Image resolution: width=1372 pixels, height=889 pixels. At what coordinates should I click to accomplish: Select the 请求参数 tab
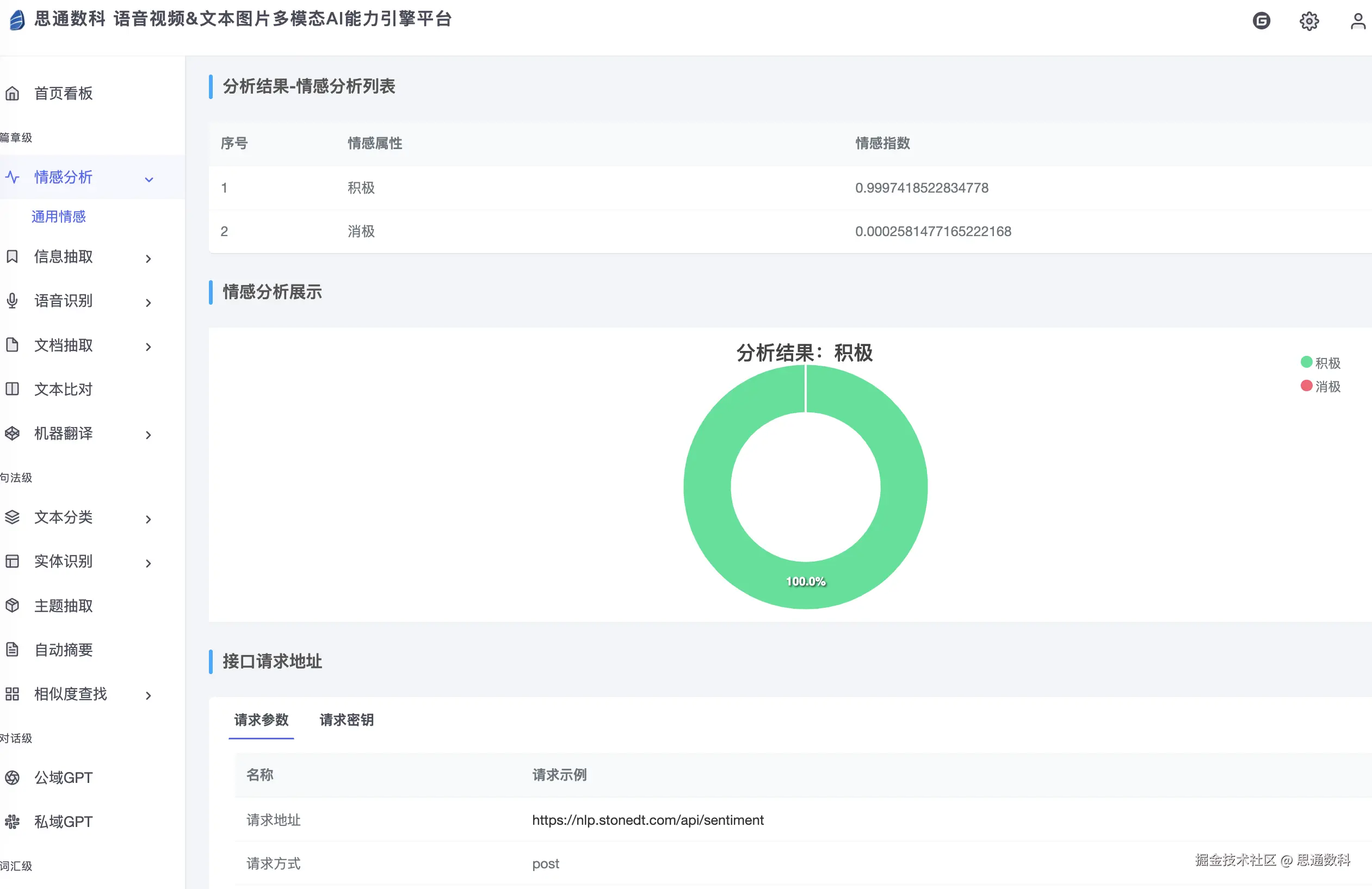pyautogui.click(x=261, y=719)
